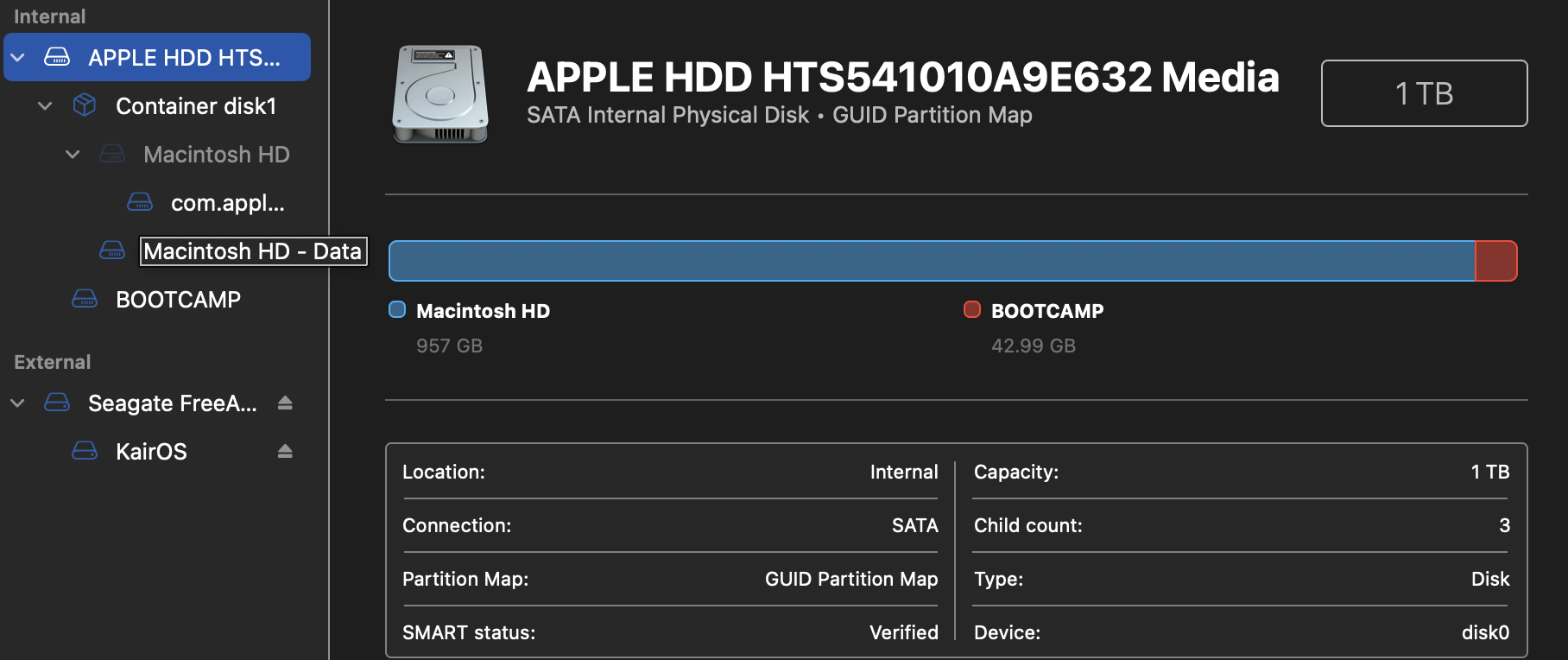
Task: Eject the Seagate FreeAgent drive
Action: 285,403
